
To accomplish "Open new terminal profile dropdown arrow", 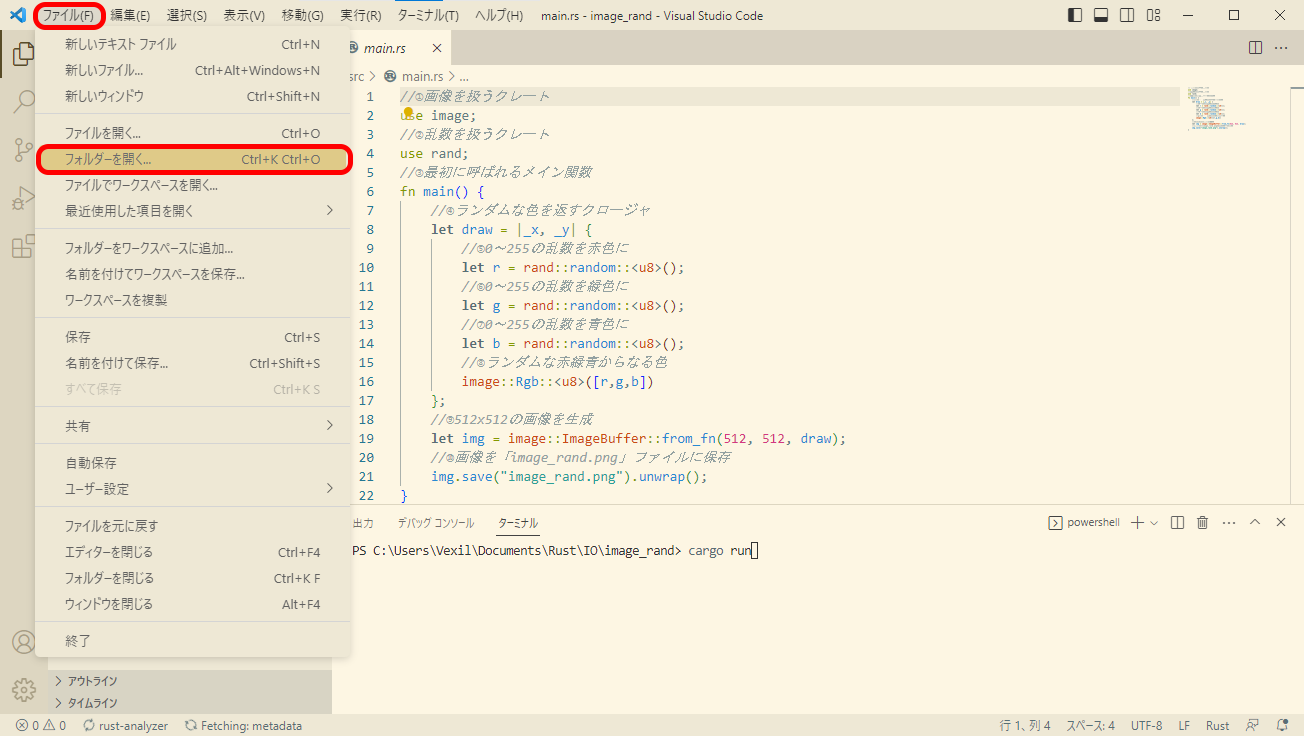I will click(1154, 523).
